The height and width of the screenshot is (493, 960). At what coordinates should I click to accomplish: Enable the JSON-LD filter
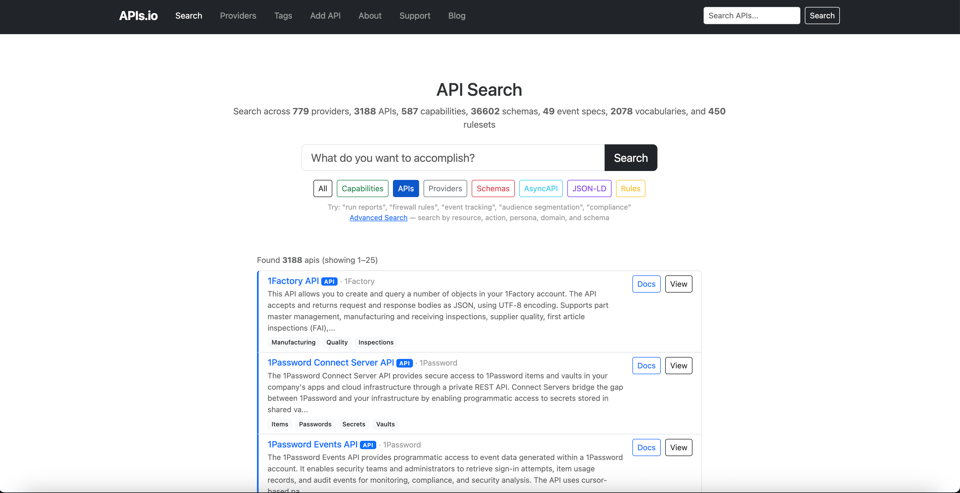click(x=589, y=188)
